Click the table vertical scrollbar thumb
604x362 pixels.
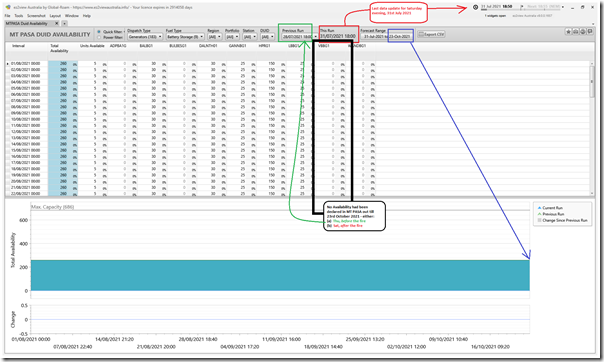click(x=592, y=82)
